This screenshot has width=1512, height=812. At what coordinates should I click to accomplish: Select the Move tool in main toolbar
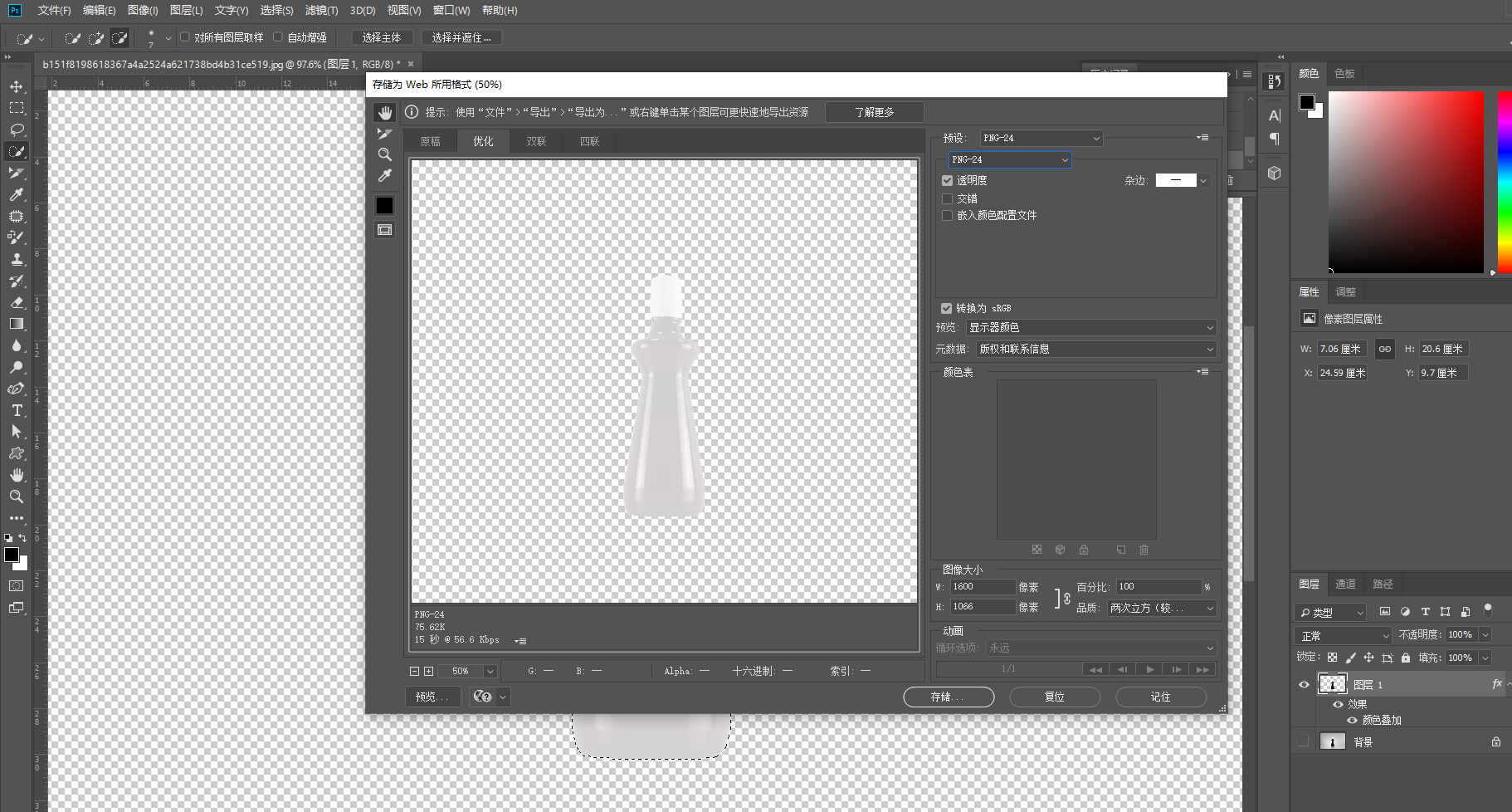17,86
